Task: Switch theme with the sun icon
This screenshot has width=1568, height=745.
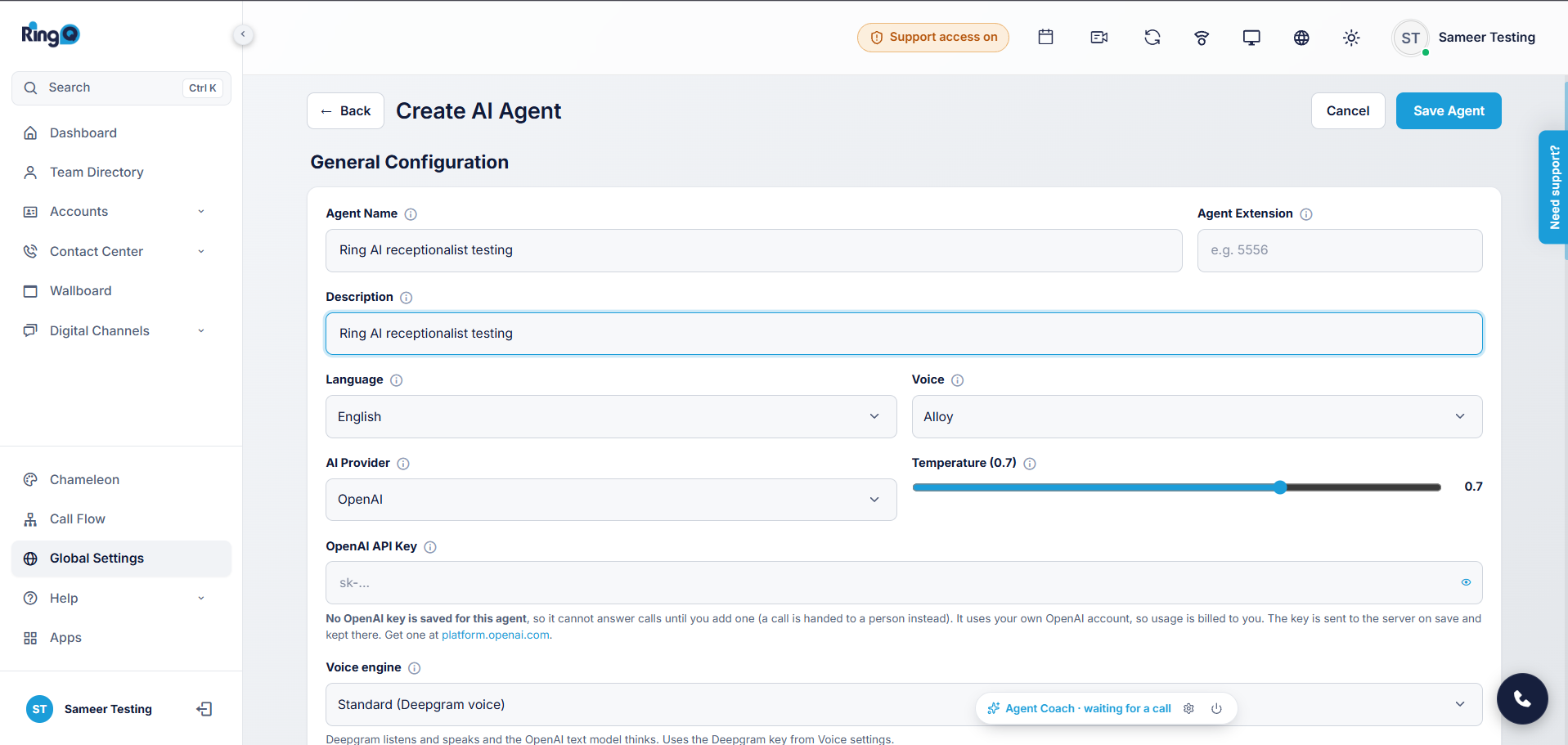Action: pos(1351,38)
